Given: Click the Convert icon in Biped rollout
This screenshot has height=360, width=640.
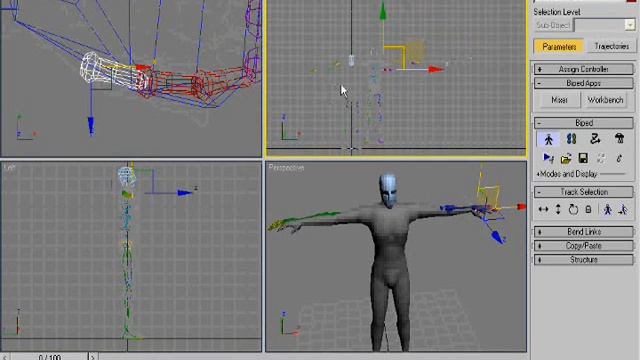Looking at the screenshot, I should pyautogui.click(x=601, y=158).
